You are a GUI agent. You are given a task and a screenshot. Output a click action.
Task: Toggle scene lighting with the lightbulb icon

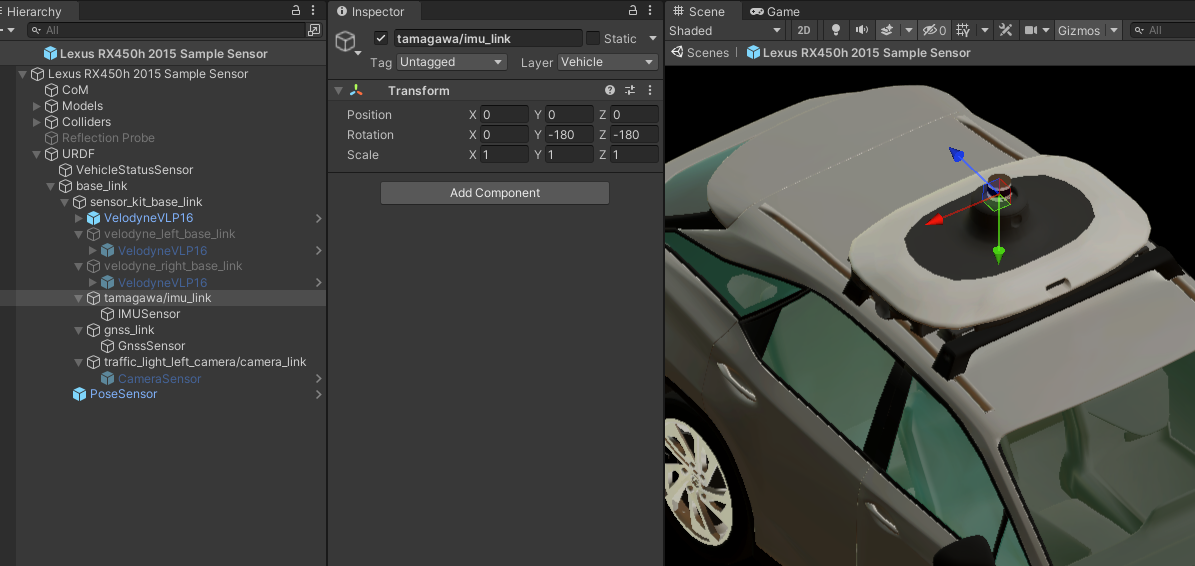coord(837,31)
